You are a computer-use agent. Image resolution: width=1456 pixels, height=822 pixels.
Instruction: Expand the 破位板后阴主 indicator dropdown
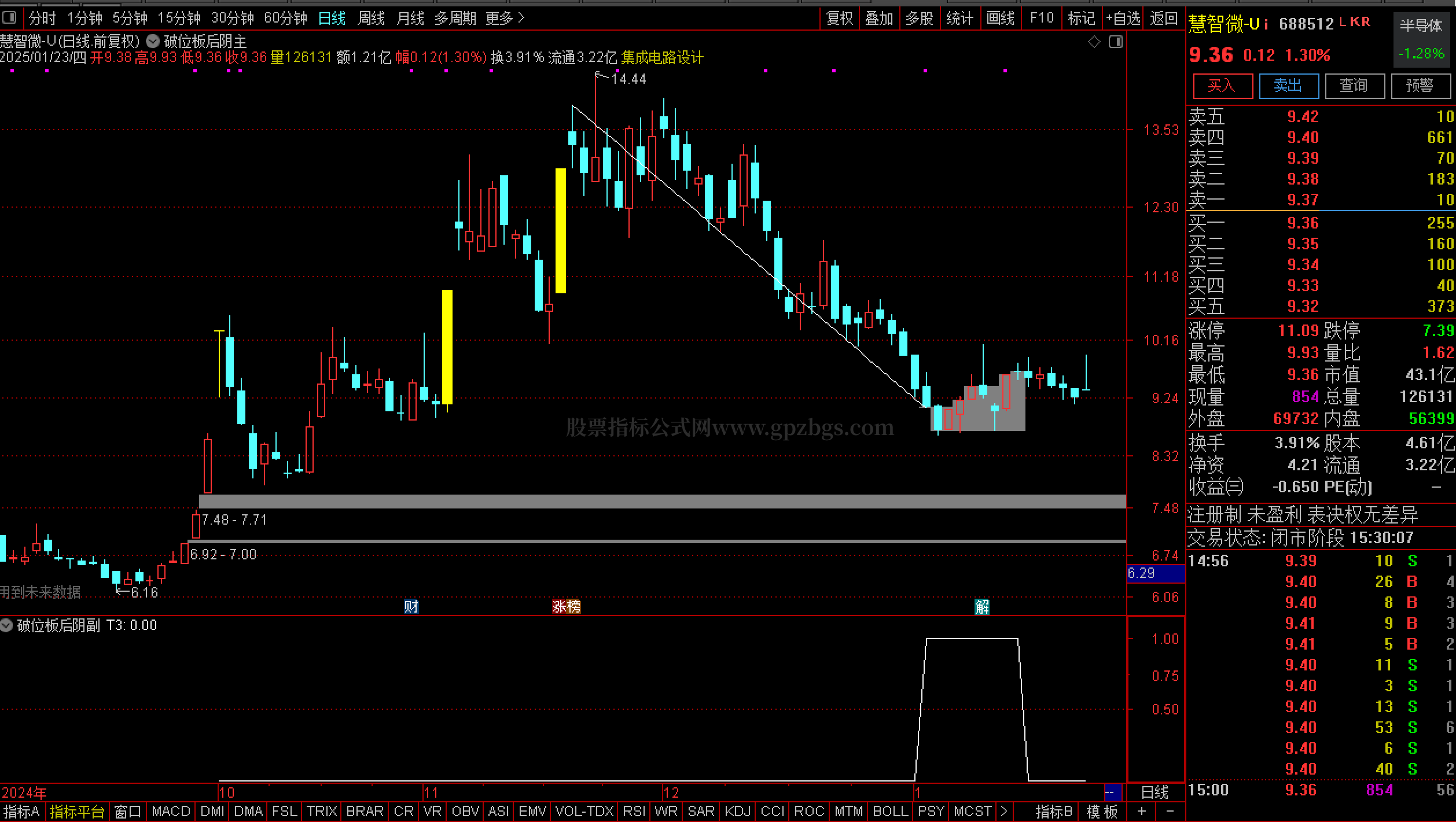(x=153, y=41)
